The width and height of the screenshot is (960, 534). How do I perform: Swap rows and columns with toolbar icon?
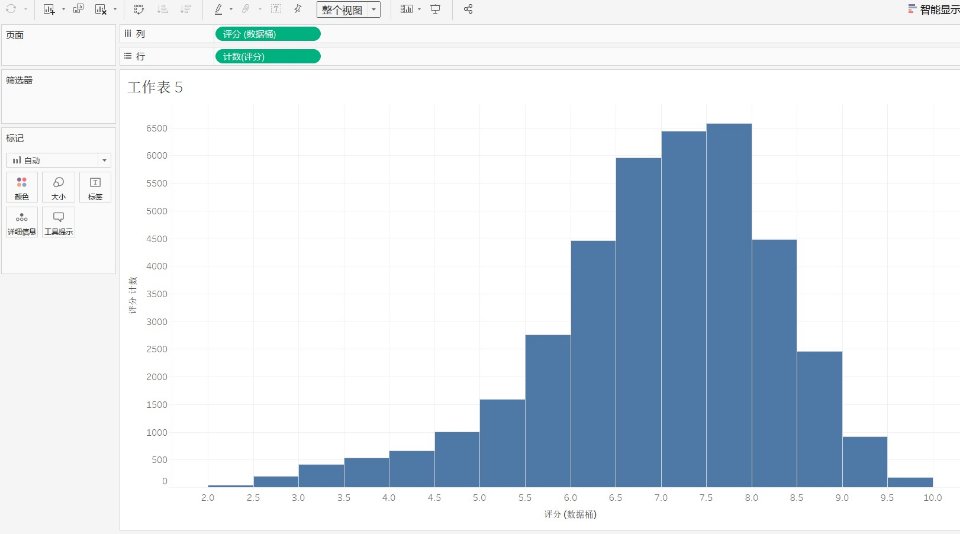(x=139, y=9)
